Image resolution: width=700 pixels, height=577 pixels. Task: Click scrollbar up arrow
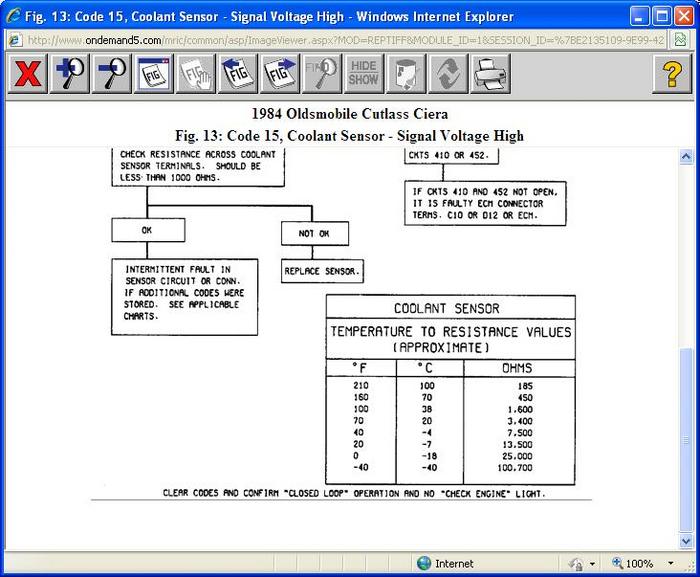(686, 157)
